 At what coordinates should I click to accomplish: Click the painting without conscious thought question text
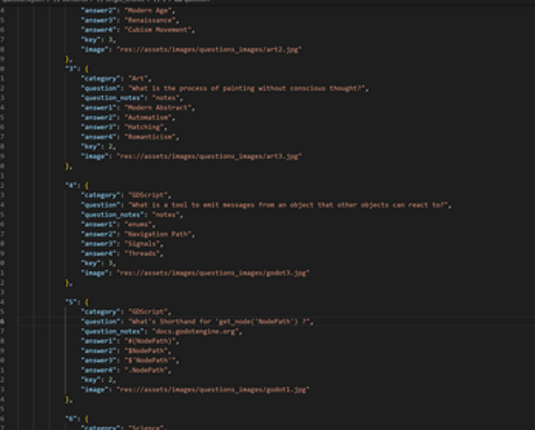[x=247, y=88]
